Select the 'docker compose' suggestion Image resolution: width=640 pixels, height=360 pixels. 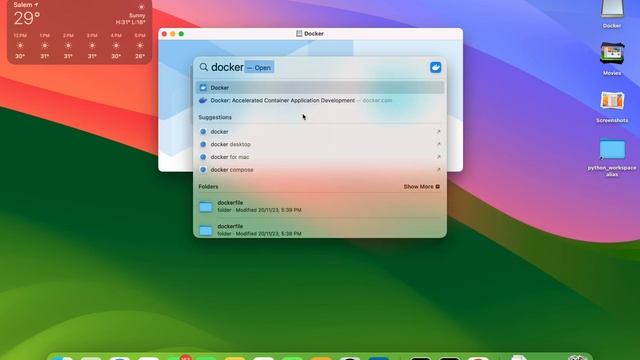point(320,169)
